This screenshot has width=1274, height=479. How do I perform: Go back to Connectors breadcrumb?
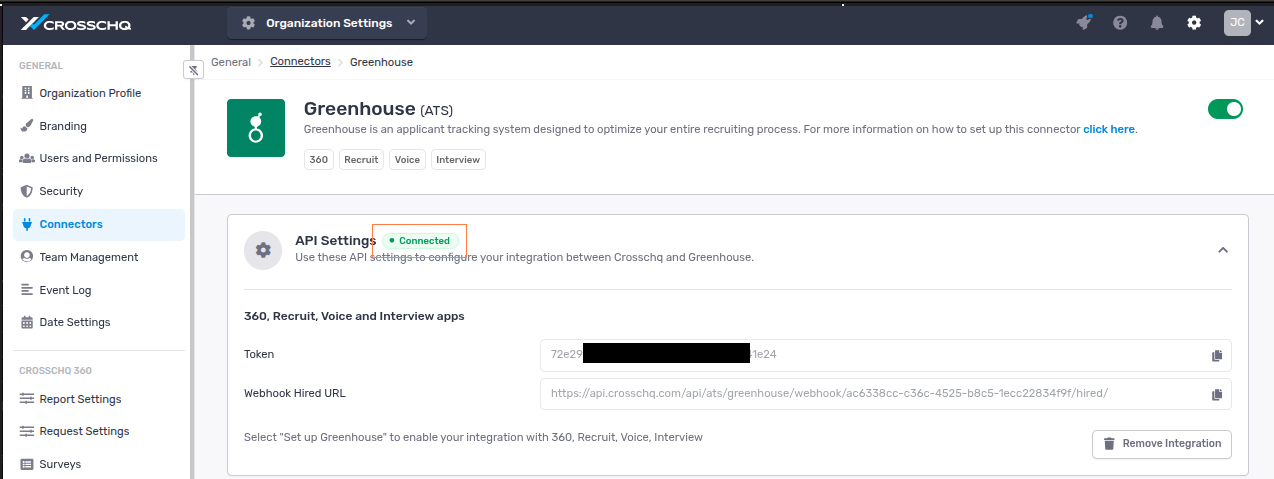300,62
